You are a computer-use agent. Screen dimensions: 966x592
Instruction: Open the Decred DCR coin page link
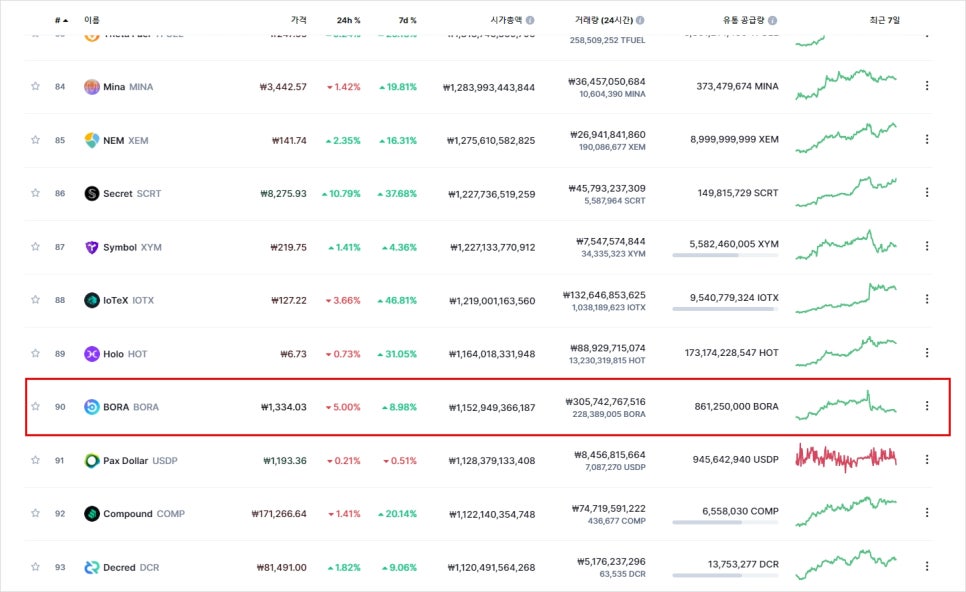tap(131, 567)
